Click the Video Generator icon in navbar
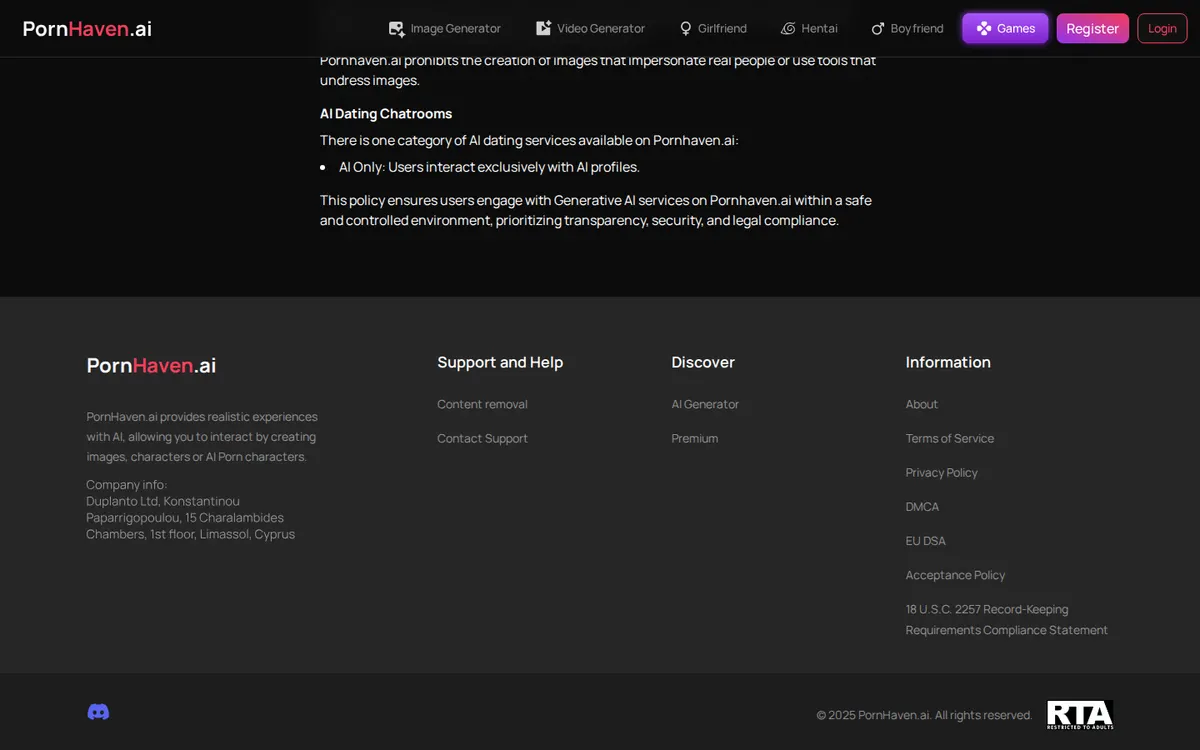This screenshot has width=1200, height=750. click(544, 28)
